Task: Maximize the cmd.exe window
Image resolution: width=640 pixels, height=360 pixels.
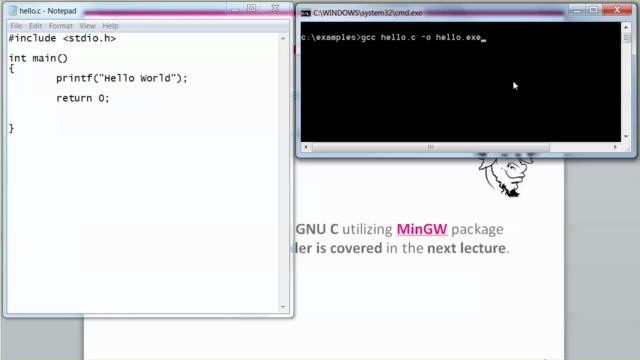Action: click(593, 10)
